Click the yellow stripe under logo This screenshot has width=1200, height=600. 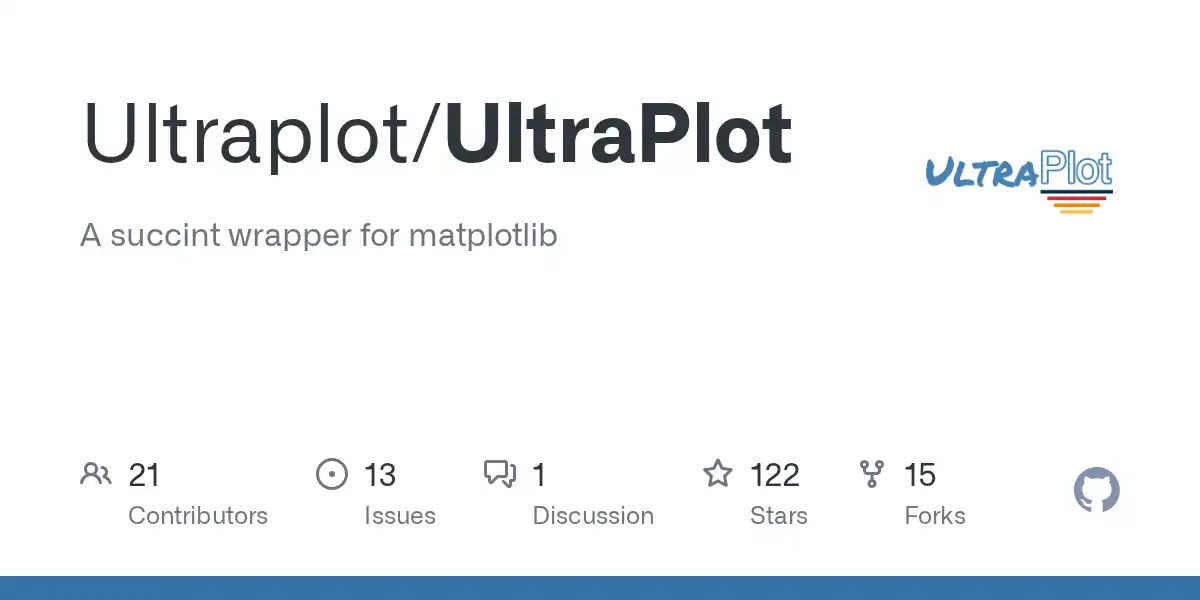(x=1075, y=211)
